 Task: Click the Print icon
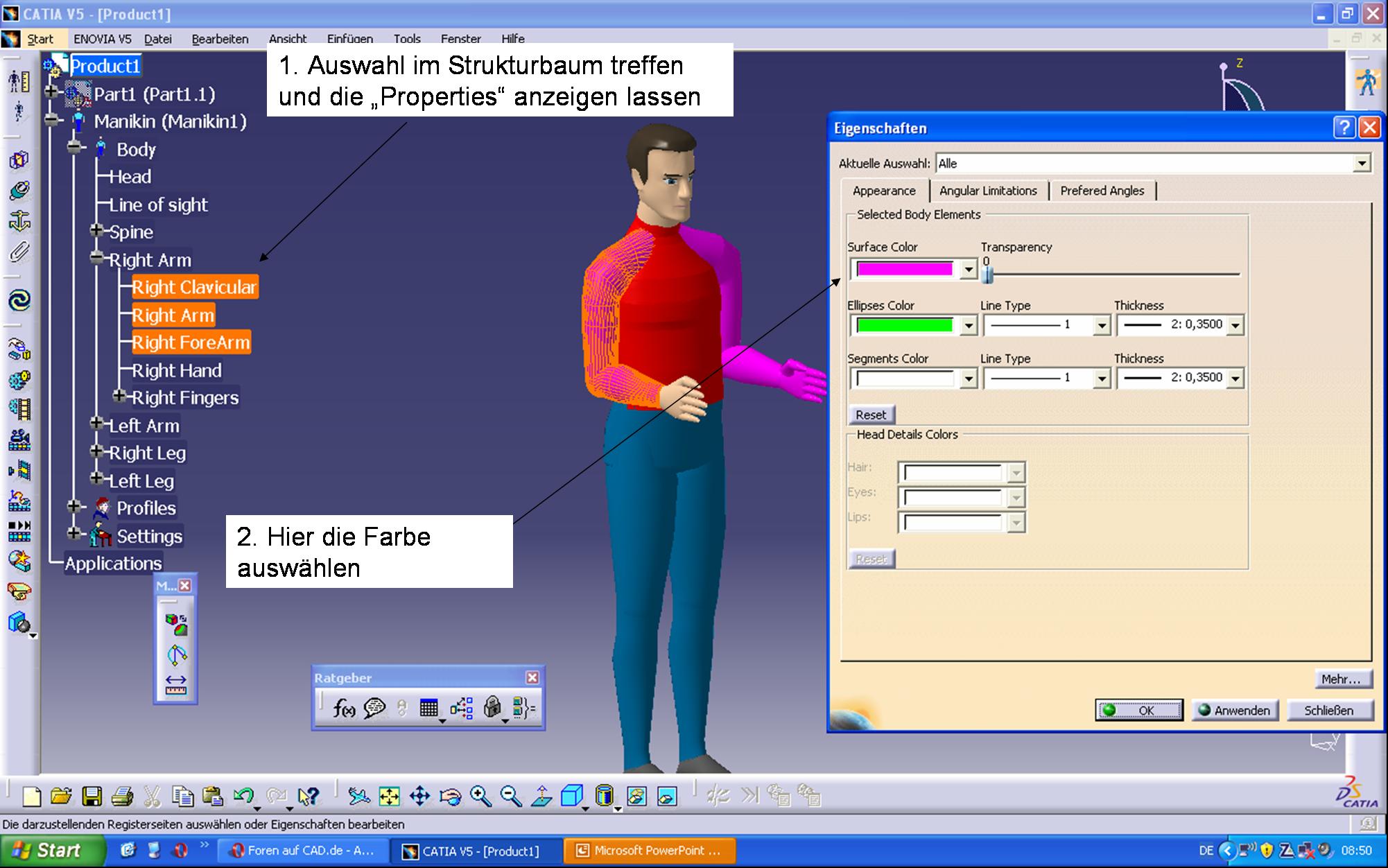point(122,797)
